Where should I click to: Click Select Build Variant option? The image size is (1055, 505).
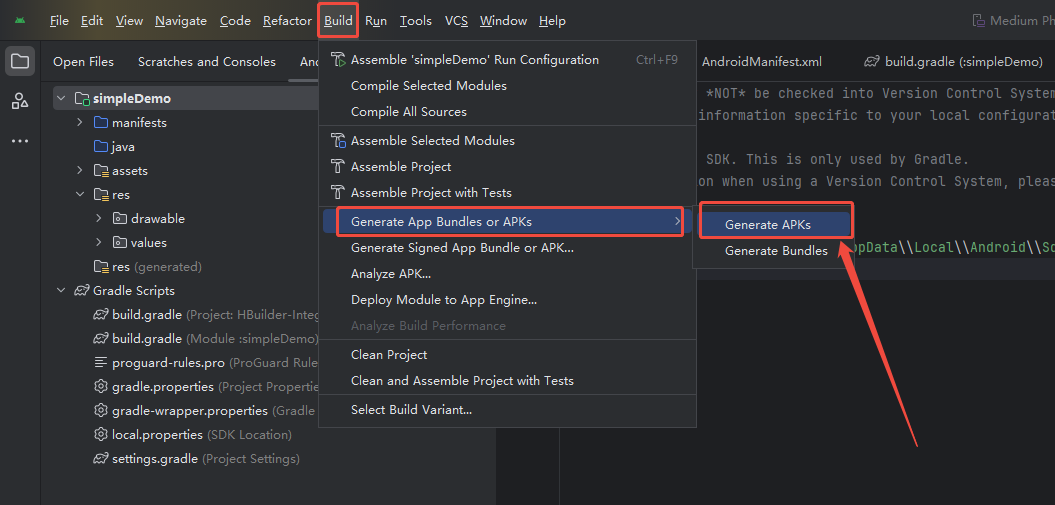411,410
